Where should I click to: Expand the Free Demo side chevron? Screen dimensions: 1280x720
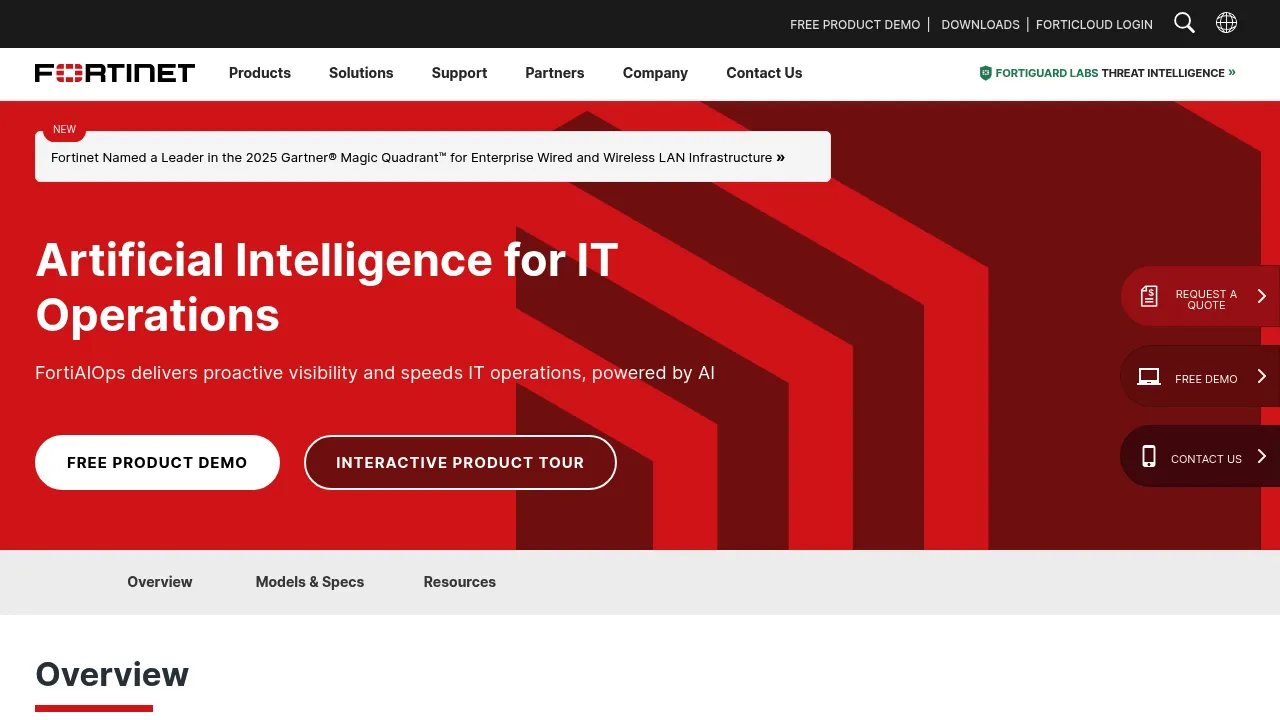[1262, 377]
